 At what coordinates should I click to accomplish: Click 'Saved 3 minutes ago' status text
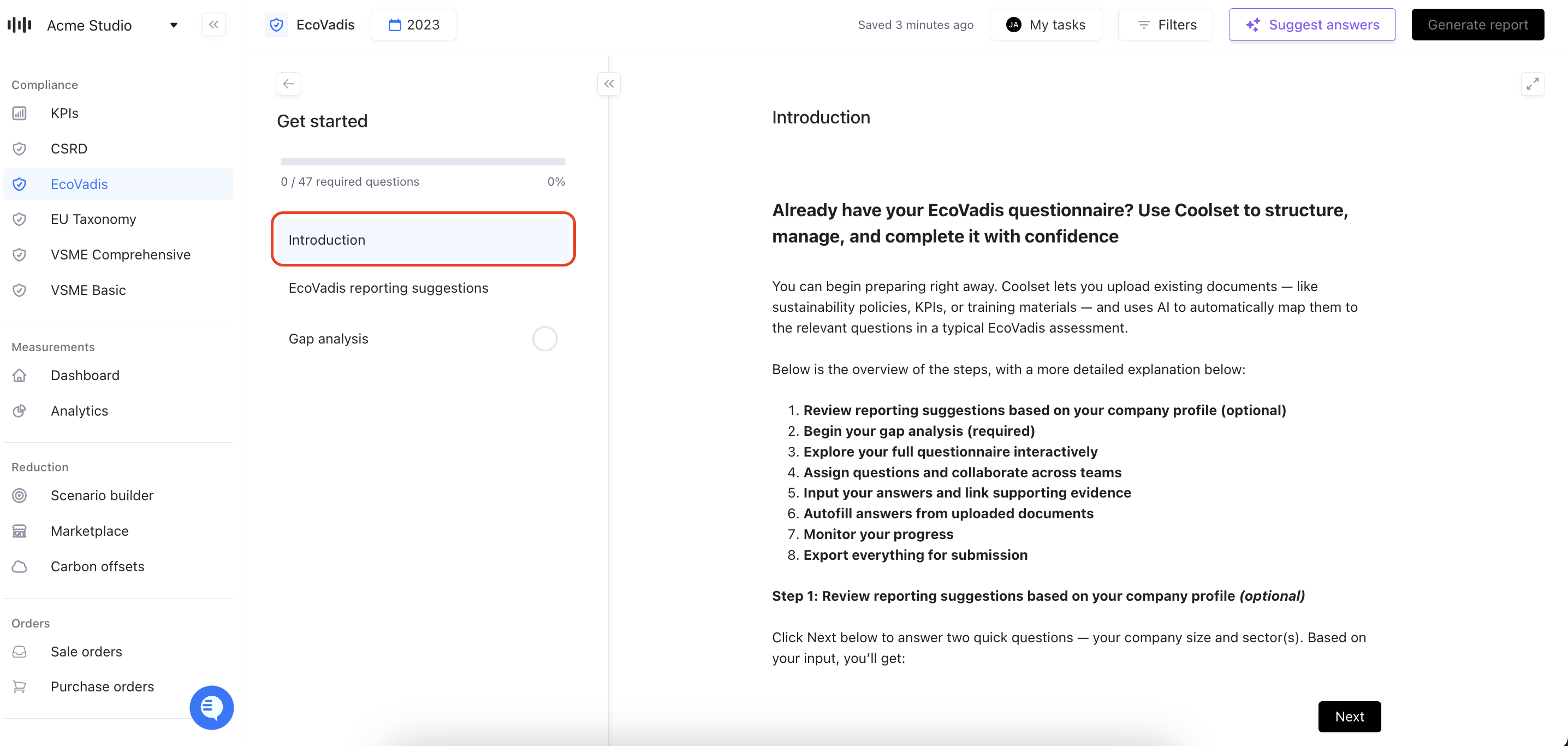tap(916, 25)
